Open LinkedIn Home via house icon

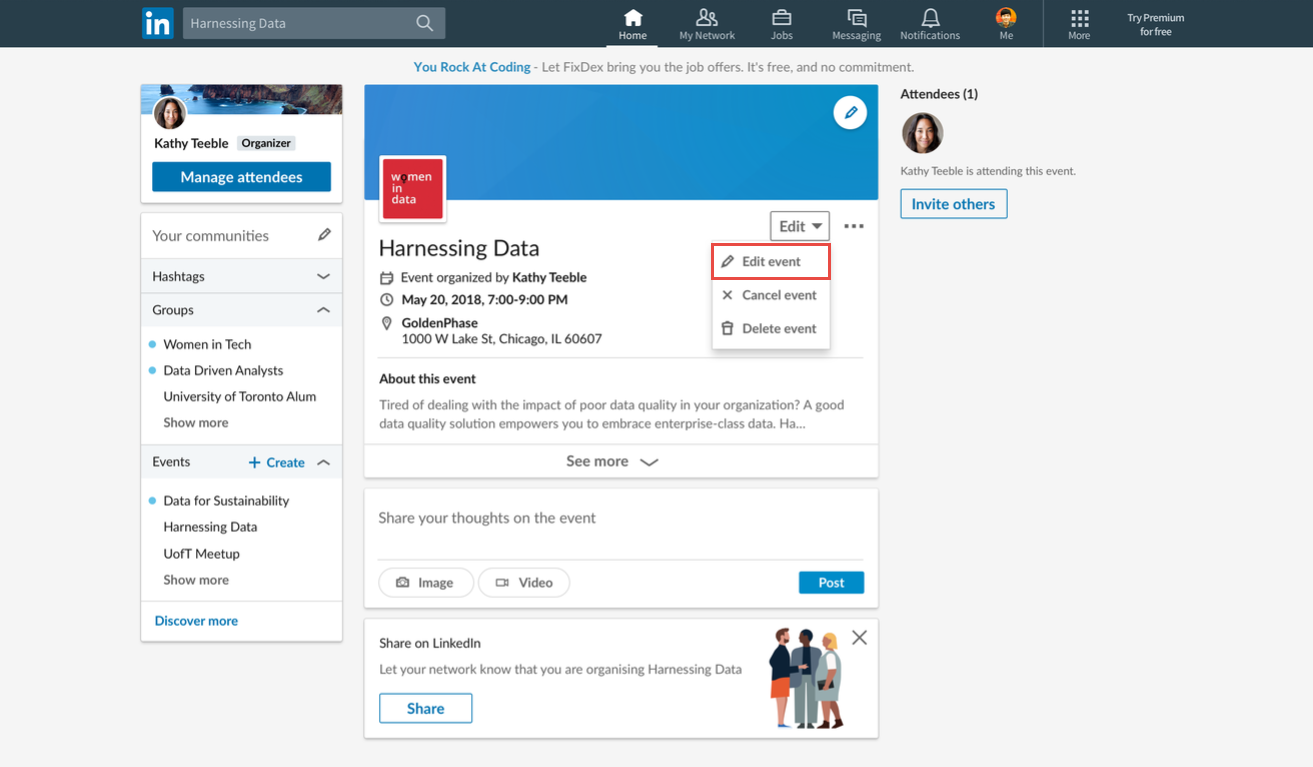click(x=632, y=22)
